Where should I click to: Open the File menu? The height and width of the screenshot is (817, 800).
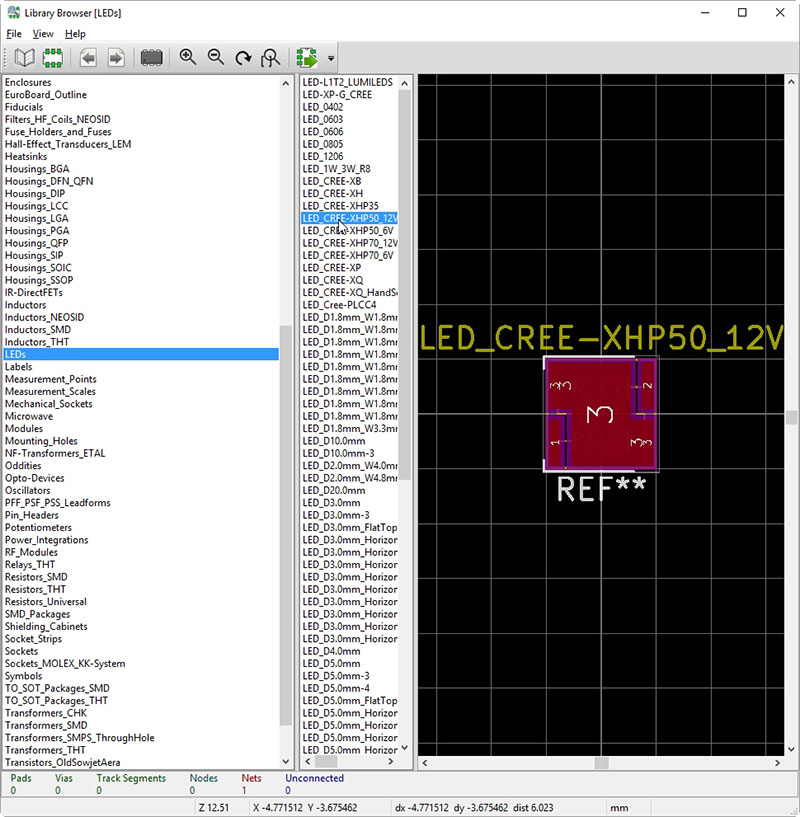(14, 34)
